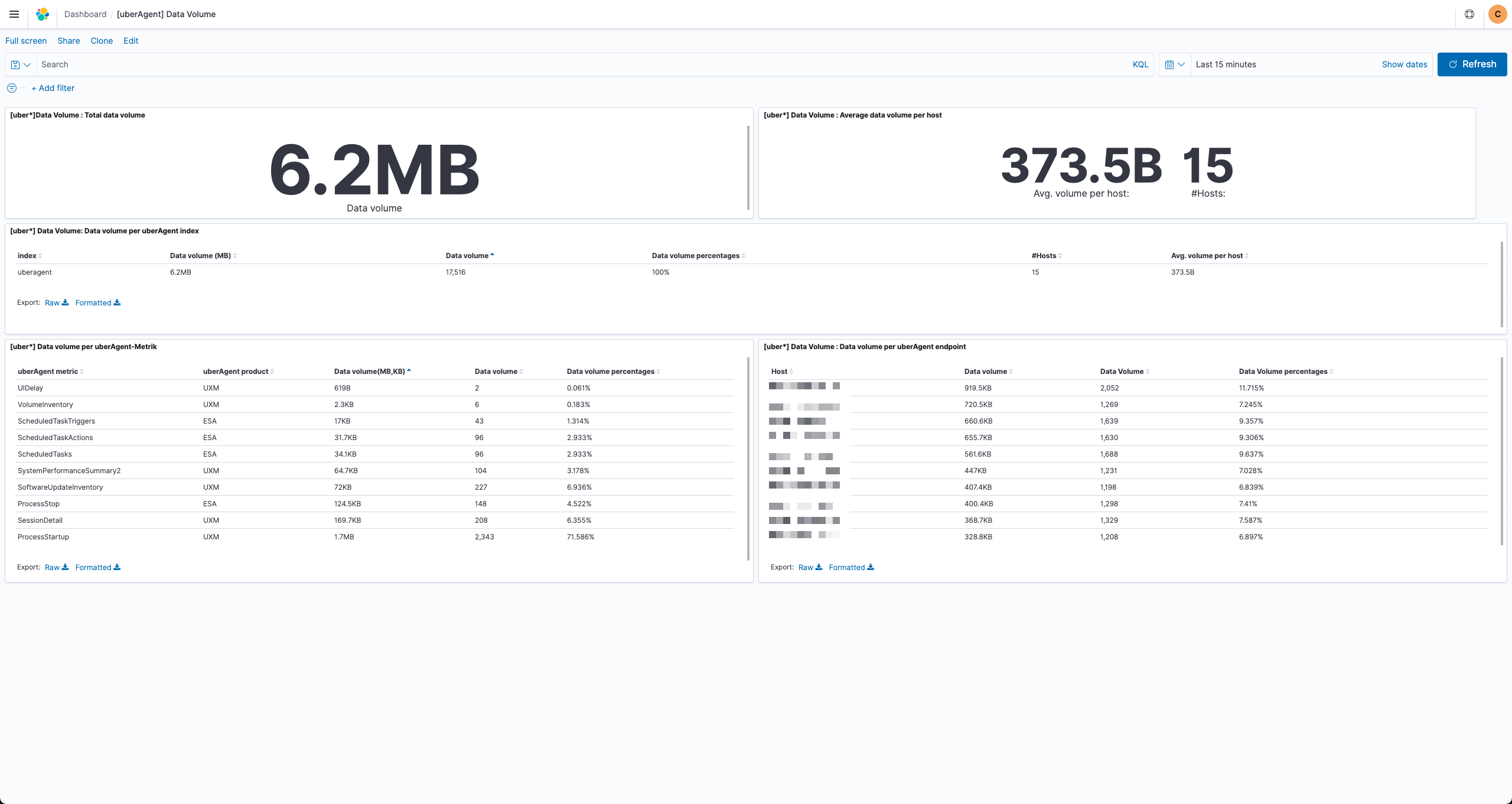Screen dimensions: 1512x804
Task: Click the Edit menu item
Action: 131,41
